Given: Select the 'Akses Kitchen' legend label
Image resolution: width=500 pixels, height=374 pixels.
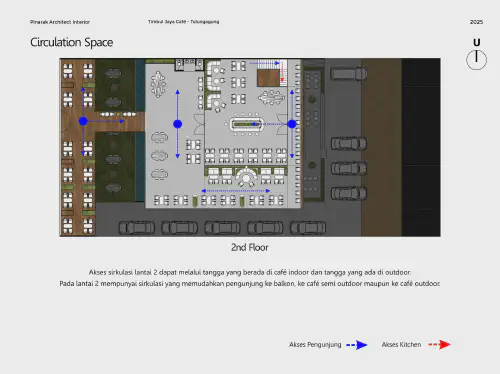Looking at the screenshot, I should click(x=401, y=345).
